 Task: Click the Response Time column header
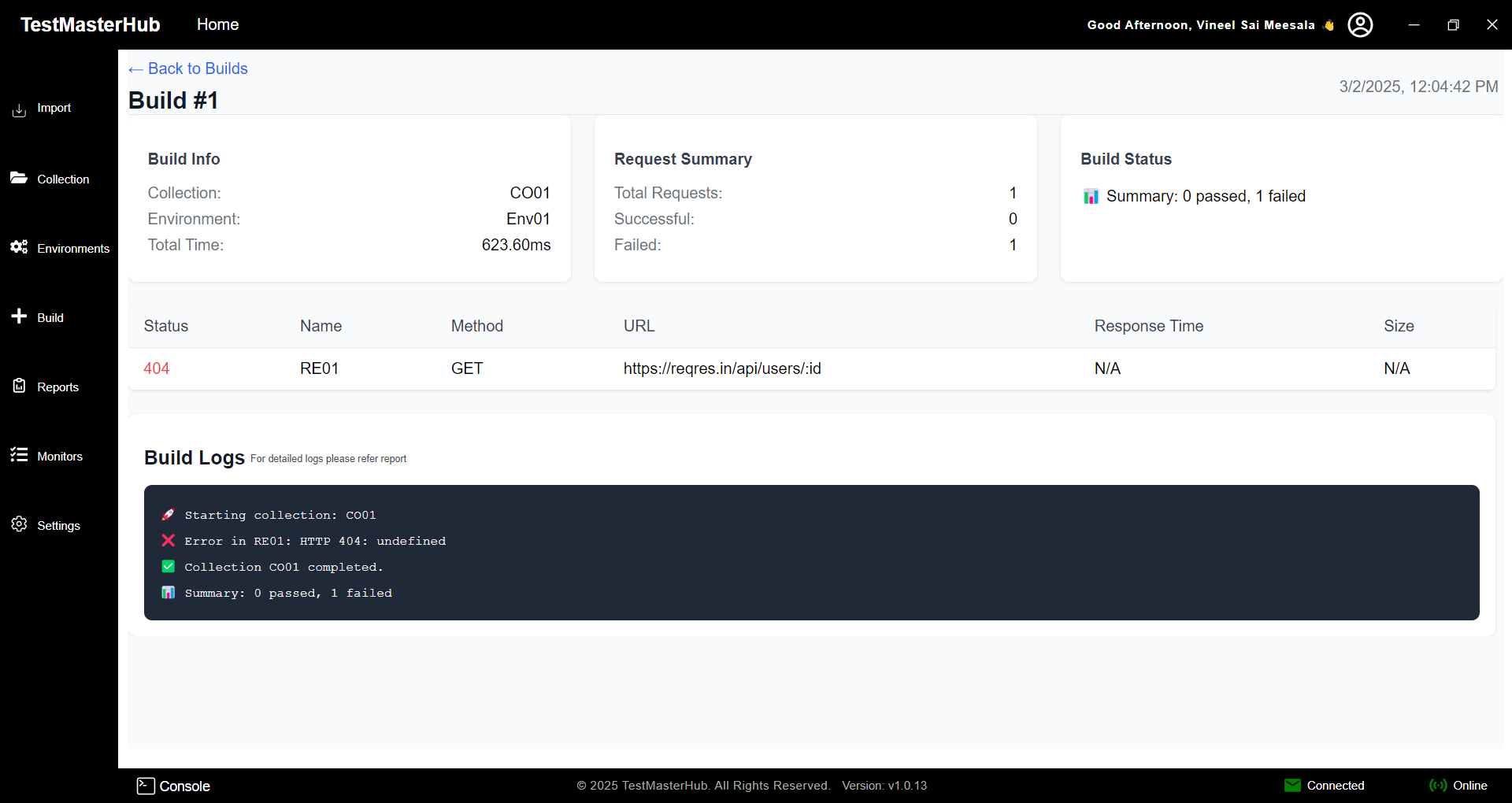1149,326
